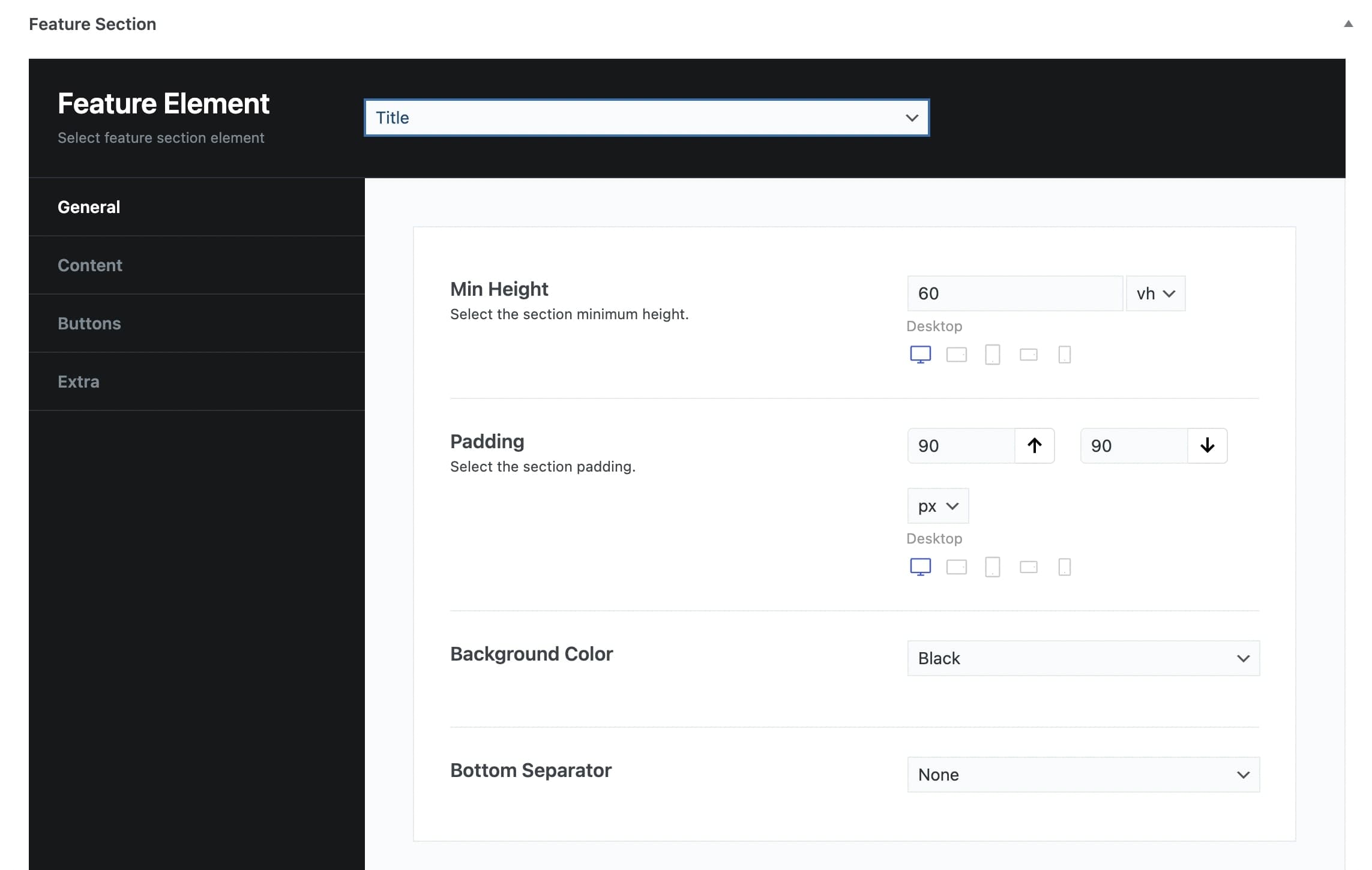Open the Feature Element Title dropdown
1372x870 pixels.
tap(646, 118)
